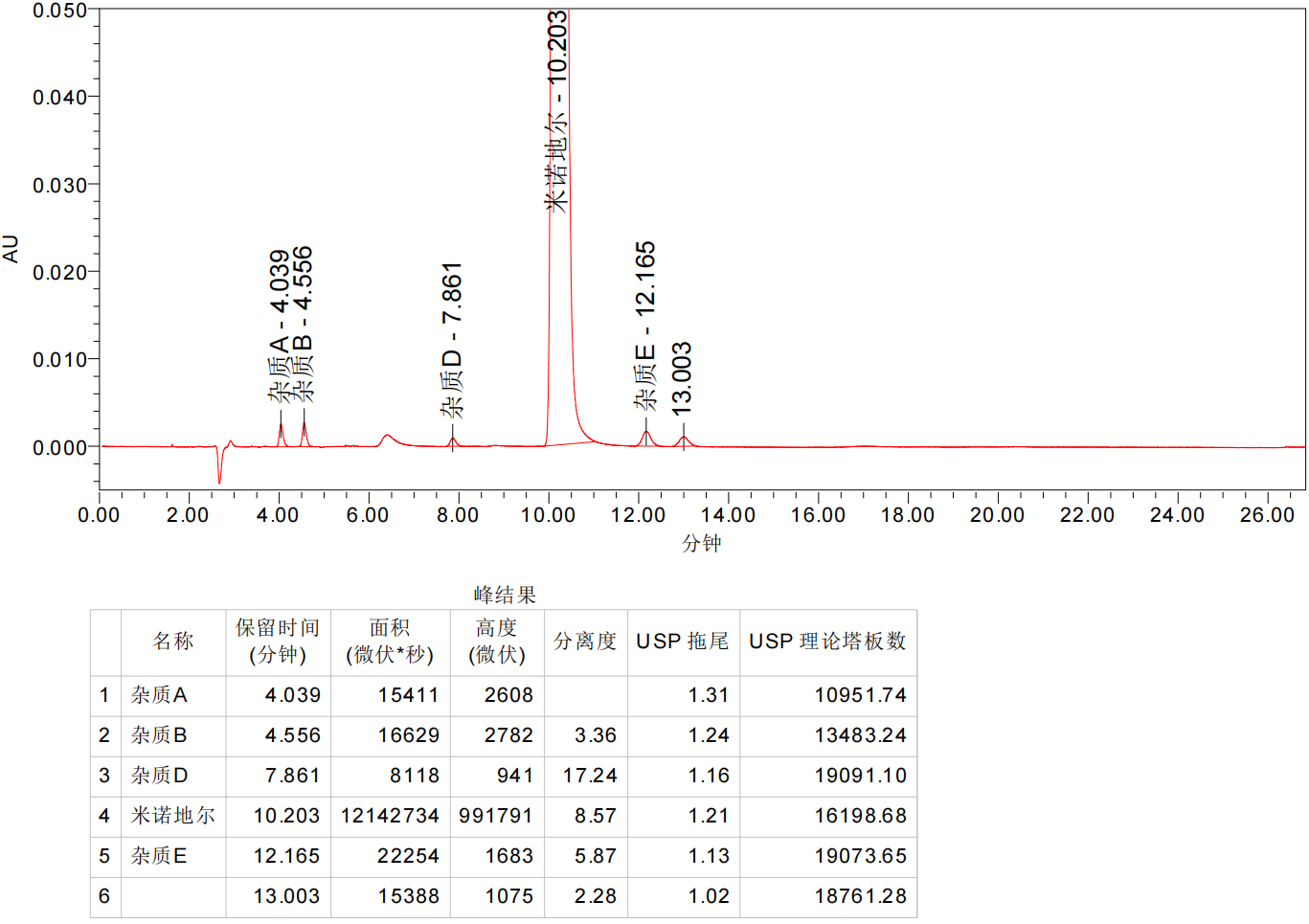Click the 面积 (微伏*秒) column header
1309x924 pixels.
click(390, 642)
